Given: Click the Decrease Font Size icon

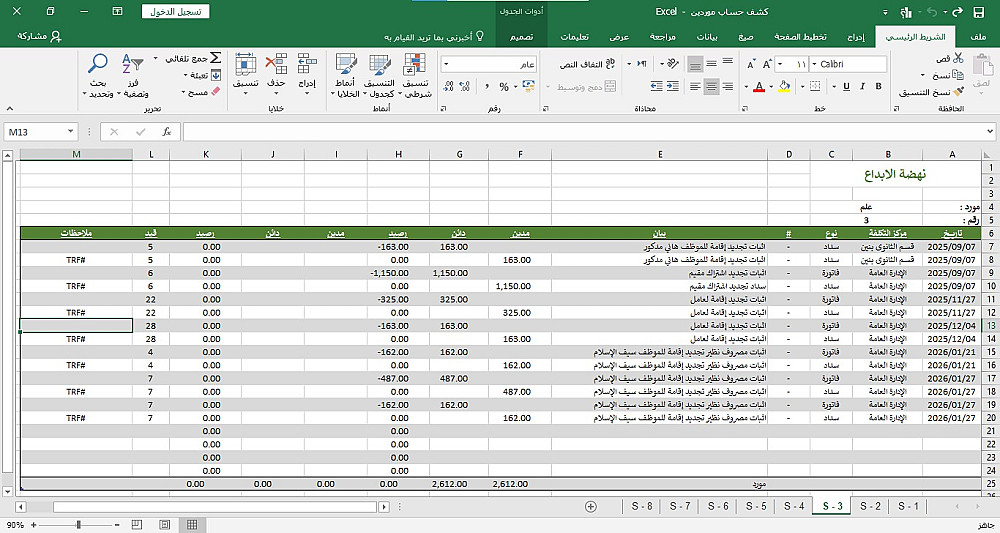Looking at the screenshot, I should pos(751,64).
